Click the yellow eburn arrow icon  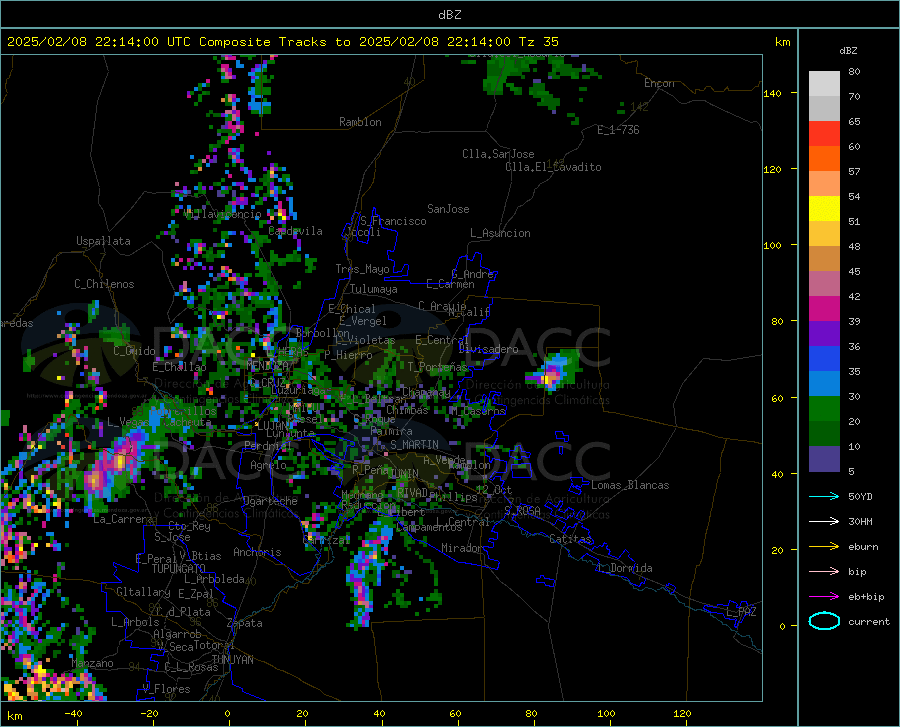[824, 547]
